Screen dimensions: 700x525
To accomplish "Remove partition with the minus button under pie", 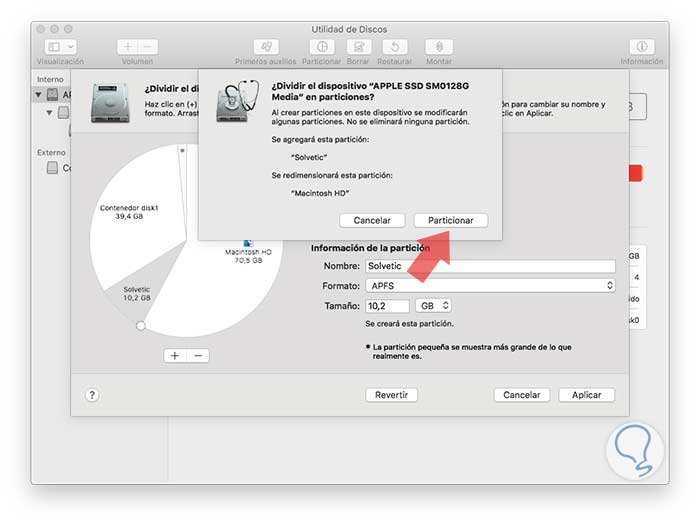I will coord(198,355).
